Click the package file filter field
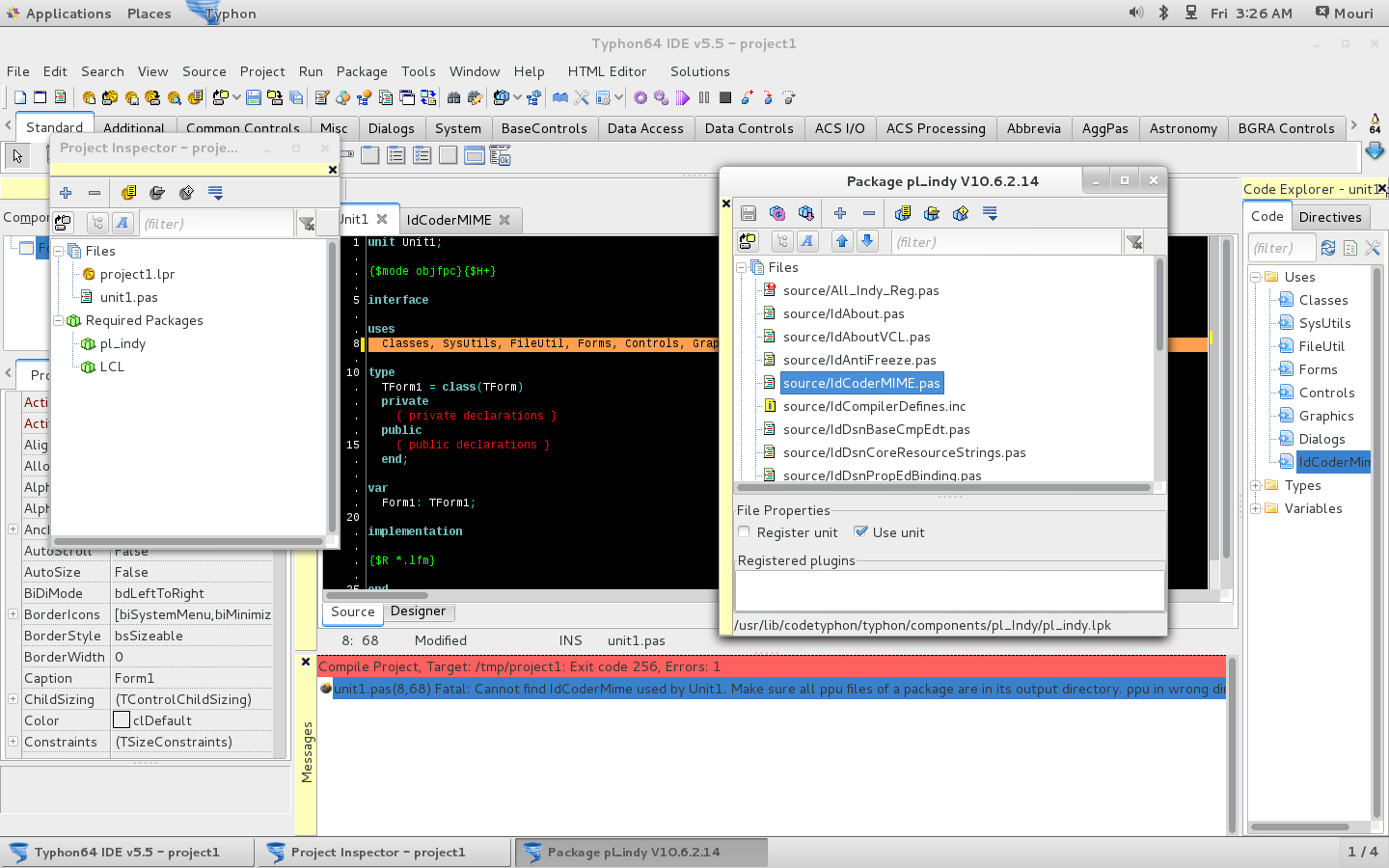This screenshot has width=1389, height=868. 1006,242
